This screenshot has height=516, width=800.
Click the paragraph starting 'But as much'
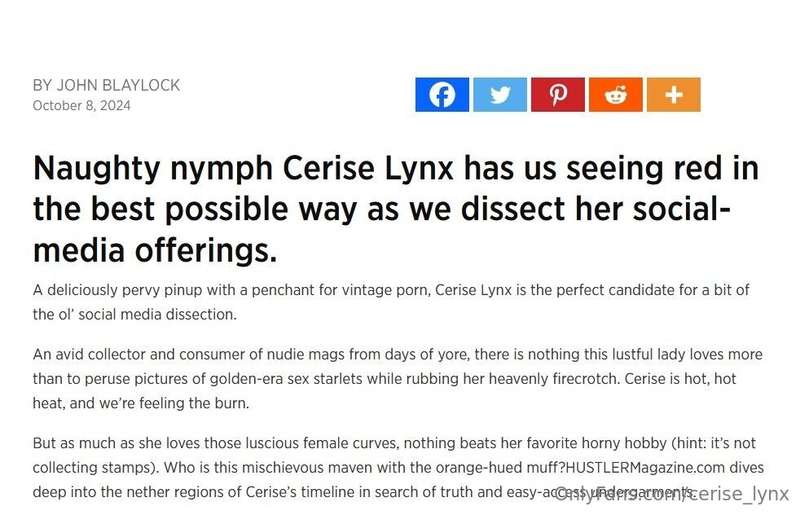tap(398, 468)
